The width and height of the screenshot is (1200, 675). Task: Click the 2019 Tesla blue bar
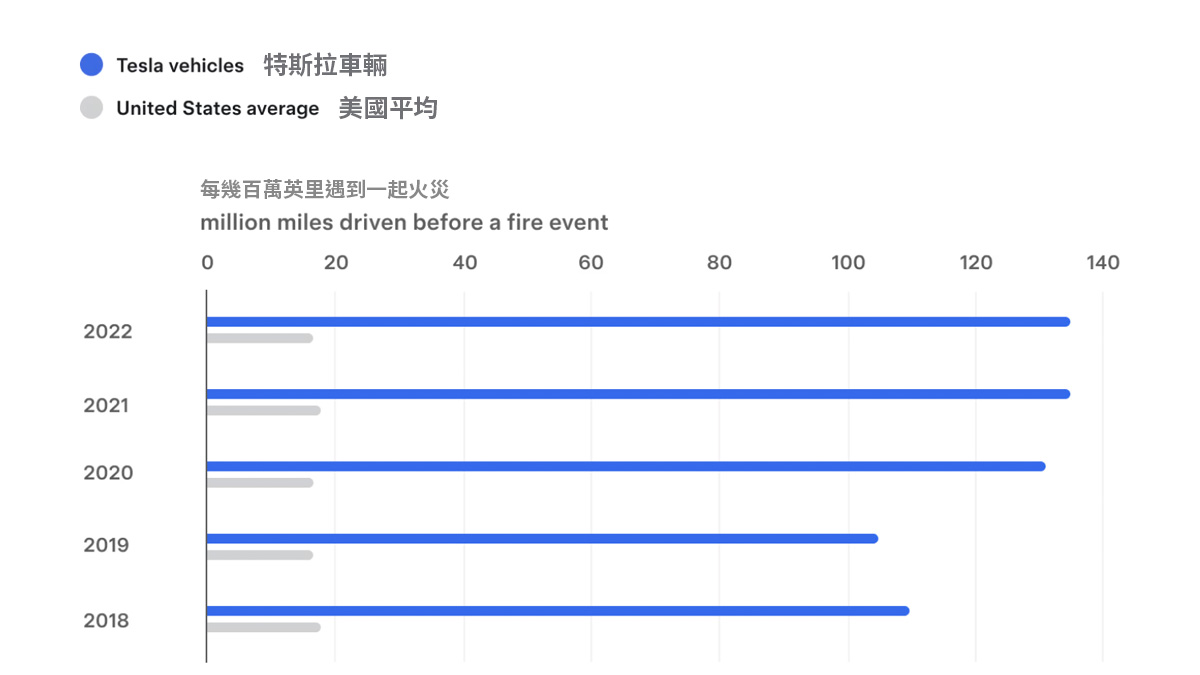[x=542, y=538]
